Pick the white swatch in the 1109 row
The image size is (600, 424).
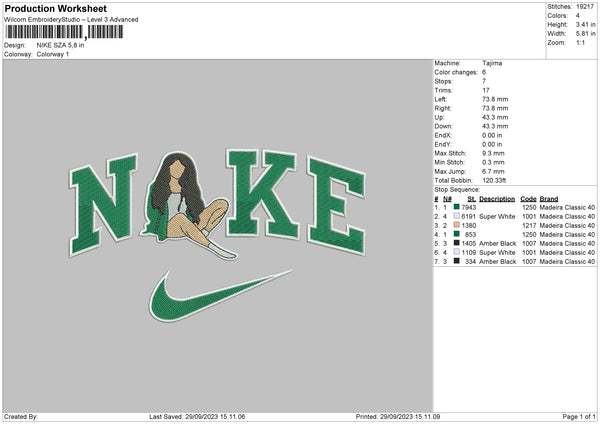click(x=457, y=252)
